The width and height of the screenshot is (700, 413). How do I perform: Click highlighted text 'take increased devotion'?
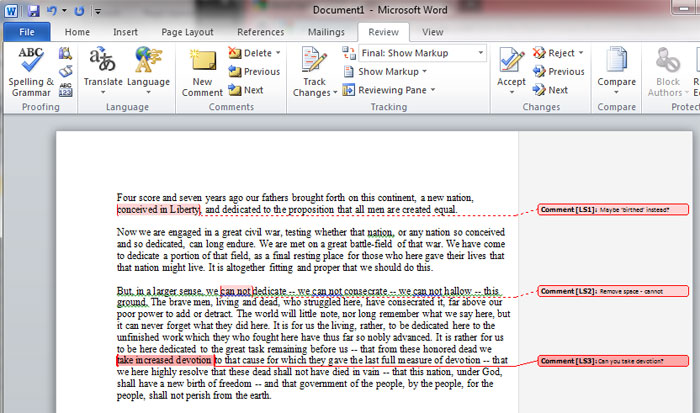[164, 360]
